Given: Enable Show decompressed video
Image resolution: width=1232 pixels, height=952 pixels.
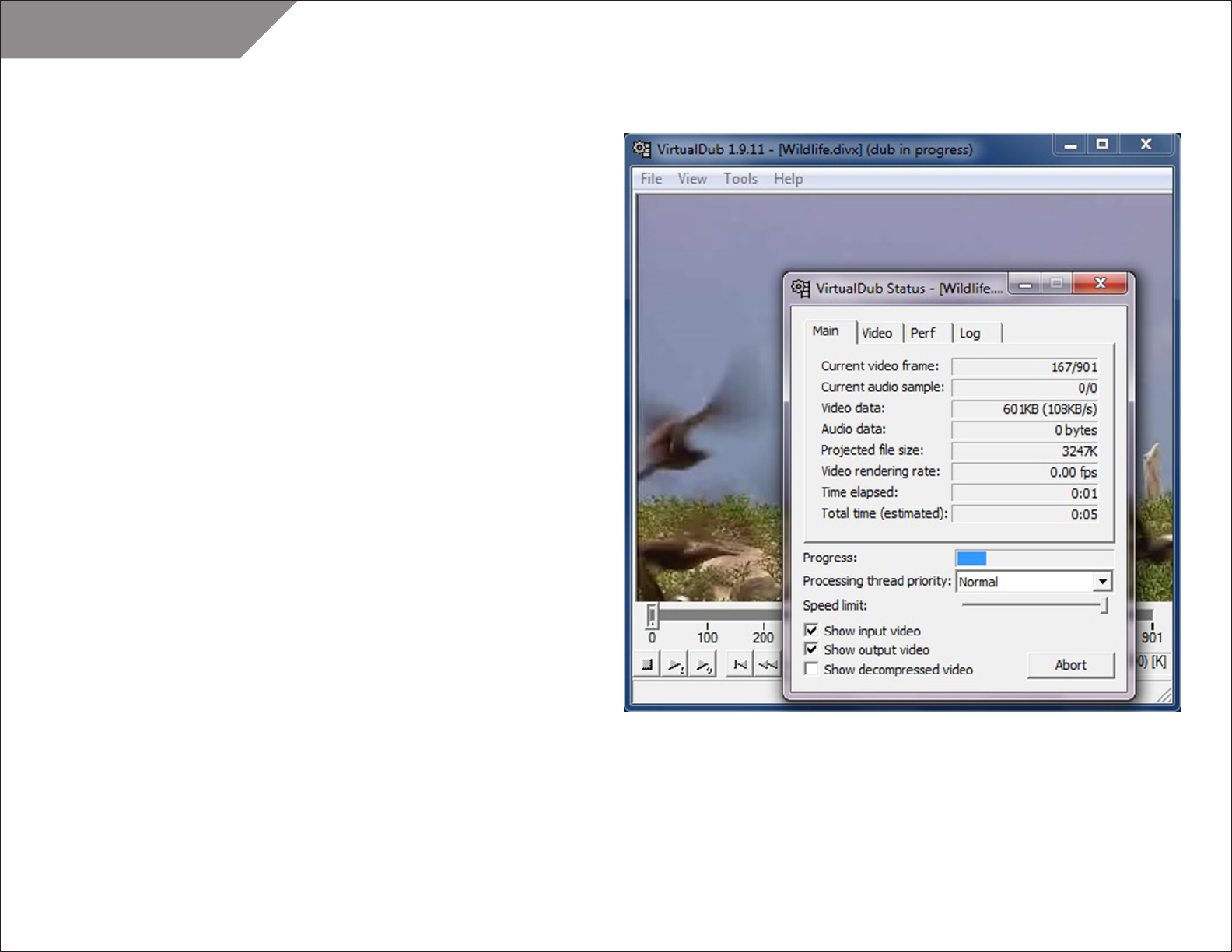Looking at the screenshot, I should point(811,669).
